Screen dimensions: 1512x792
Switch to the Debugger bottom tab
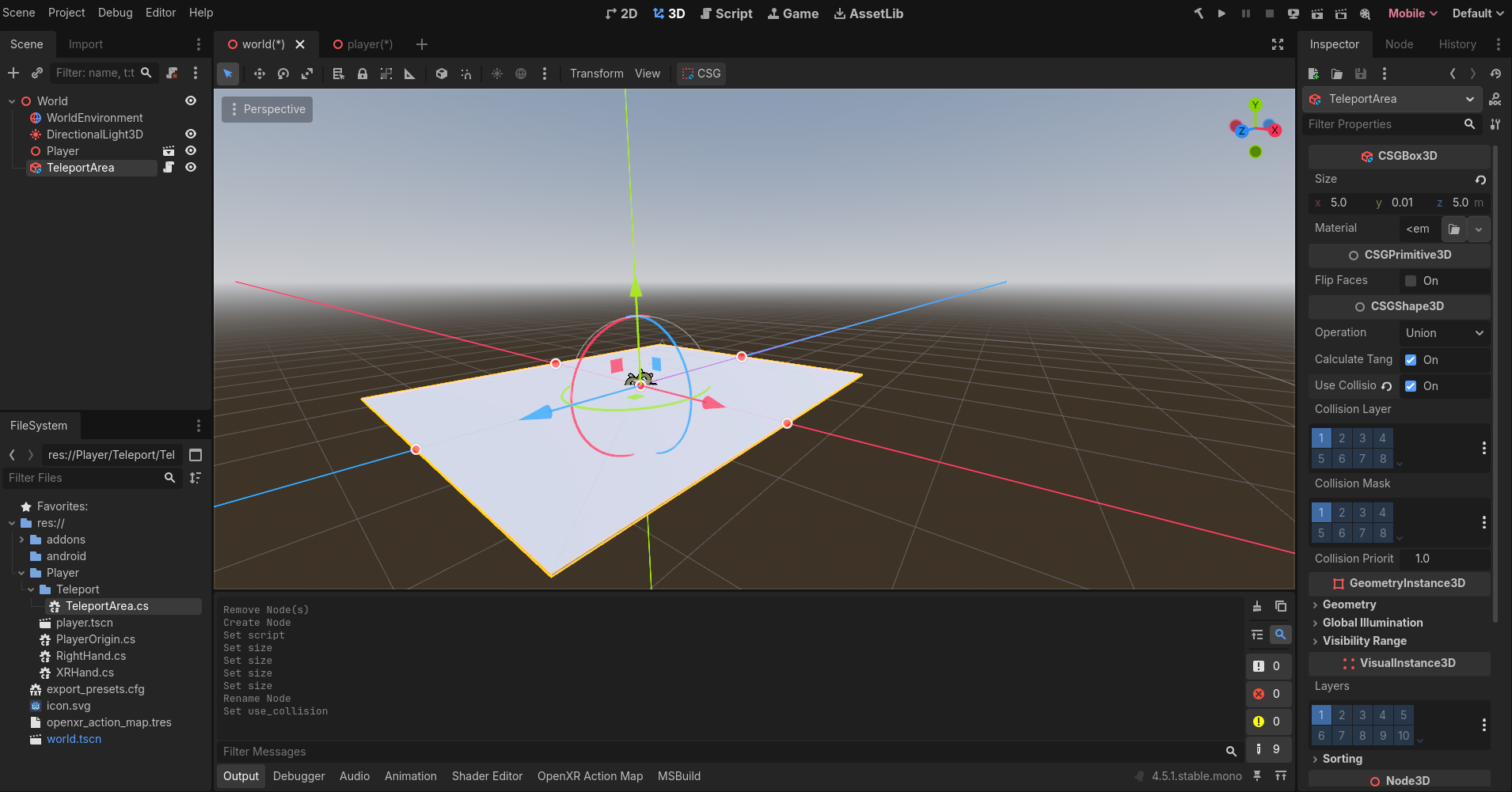click(298, 776)
